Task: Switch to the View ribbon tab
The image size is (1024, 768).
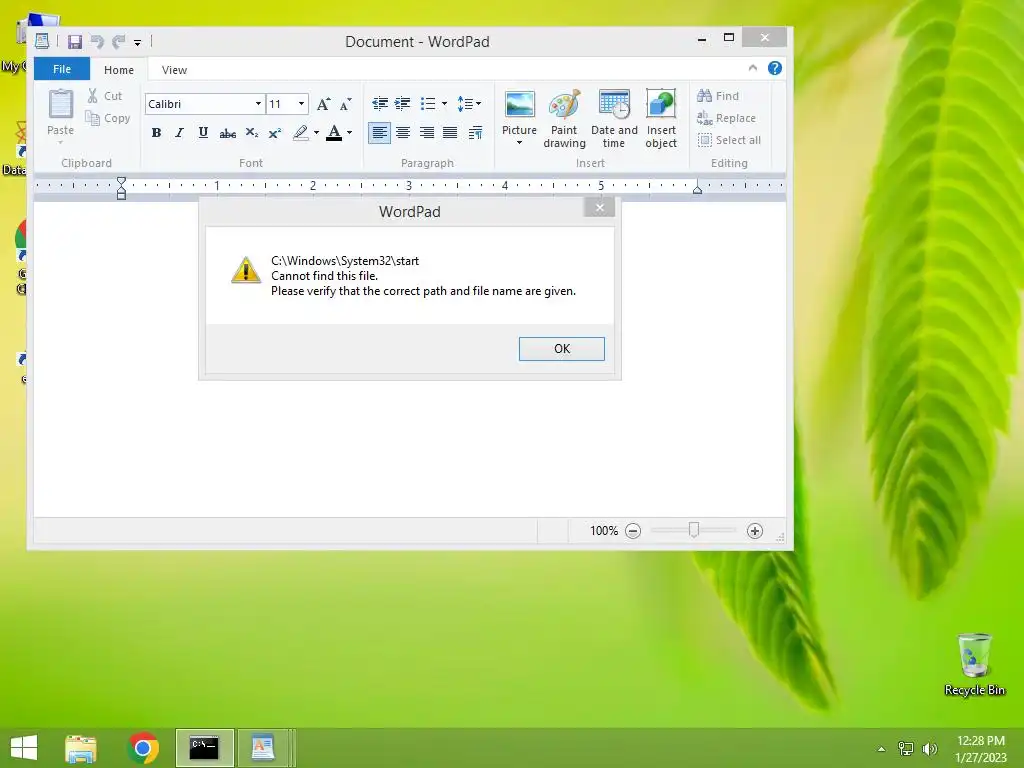Action: pyautogui.click(x=174, y=70)
